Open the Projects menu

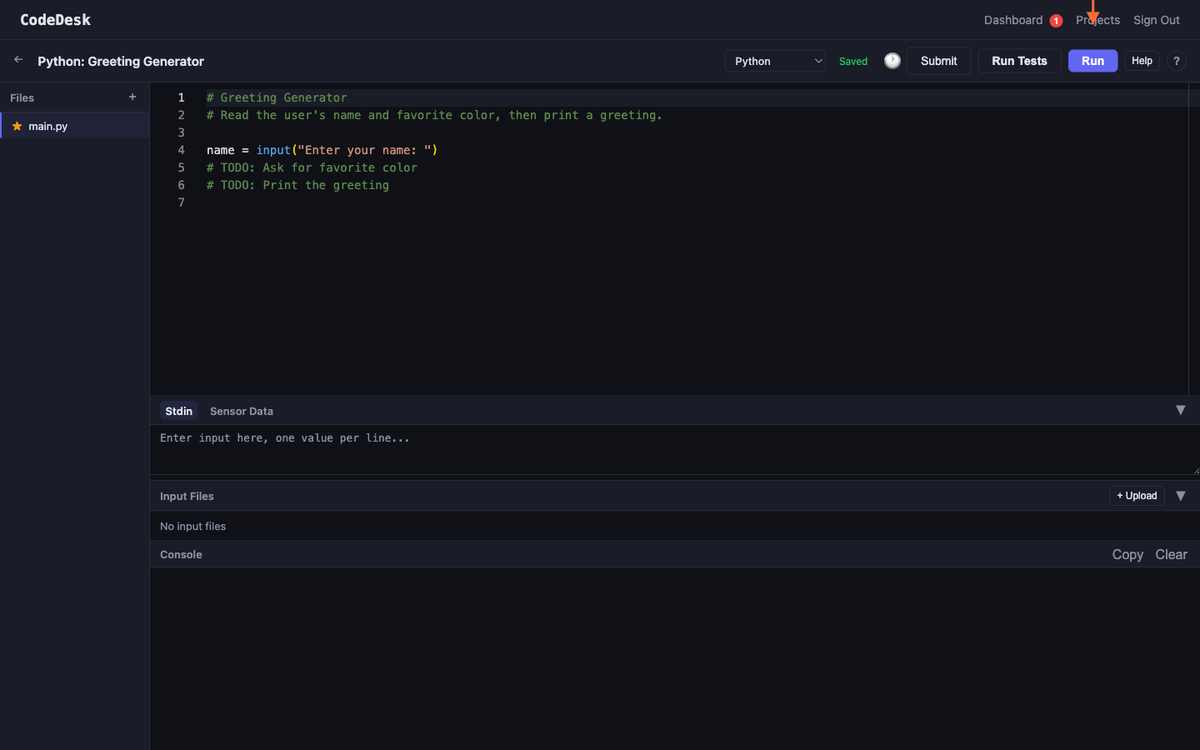(x=1097, y=19)
